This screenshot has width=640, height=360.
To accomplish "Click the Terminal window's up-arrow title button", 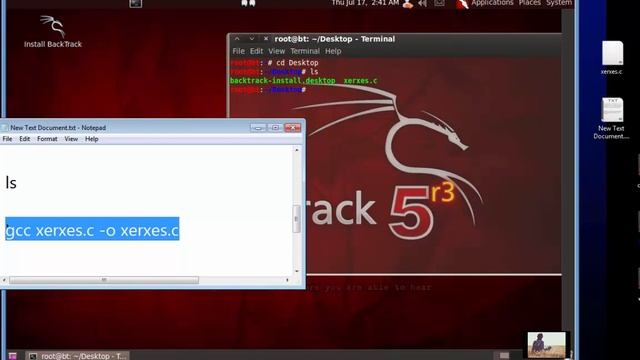I will click(x=237, y=39).
